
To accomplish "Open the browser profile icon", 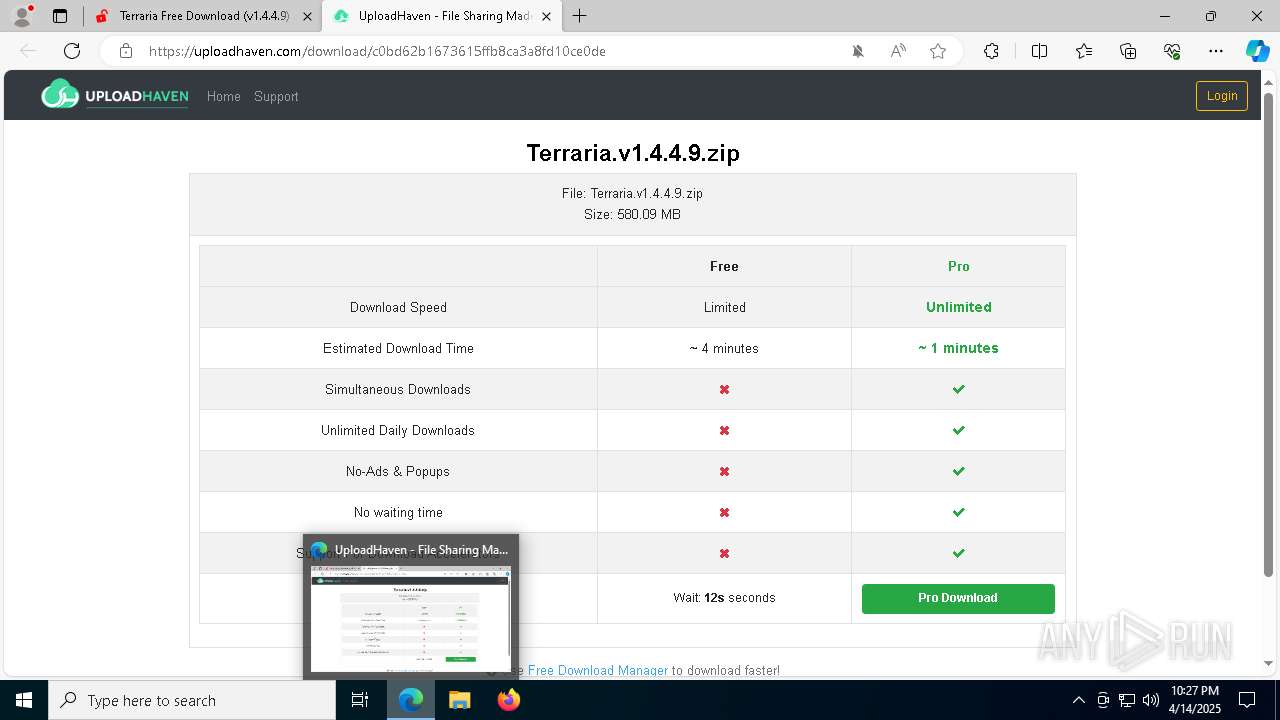I will [22, 16].
